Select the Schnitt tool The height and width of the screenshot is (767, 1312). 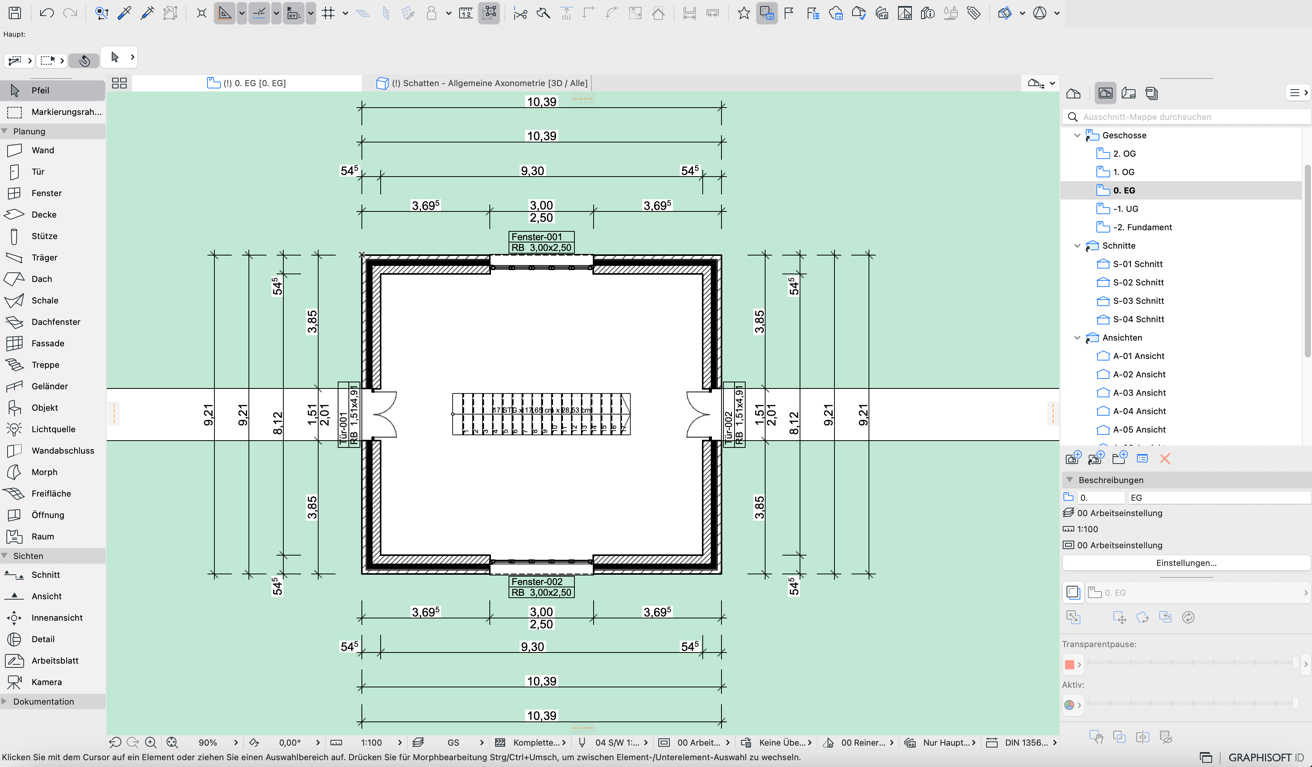pos(52,575)
